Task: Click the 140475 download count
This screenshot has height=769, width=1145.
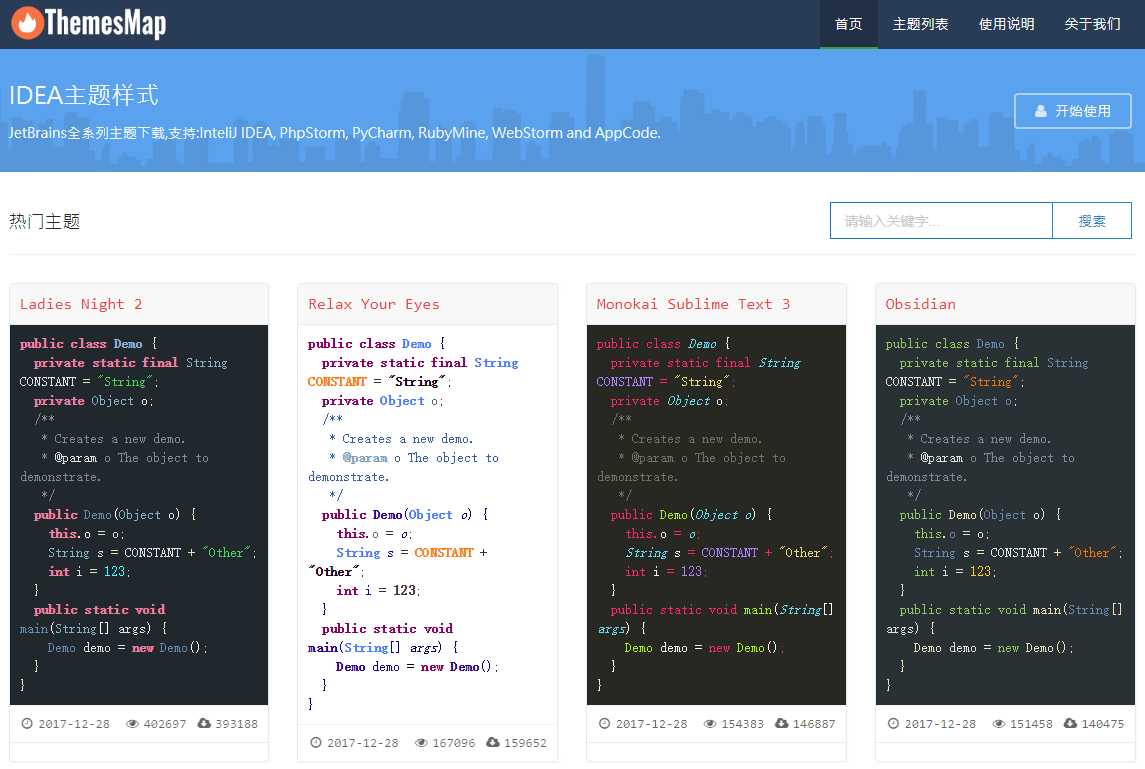Action: 1103,724
